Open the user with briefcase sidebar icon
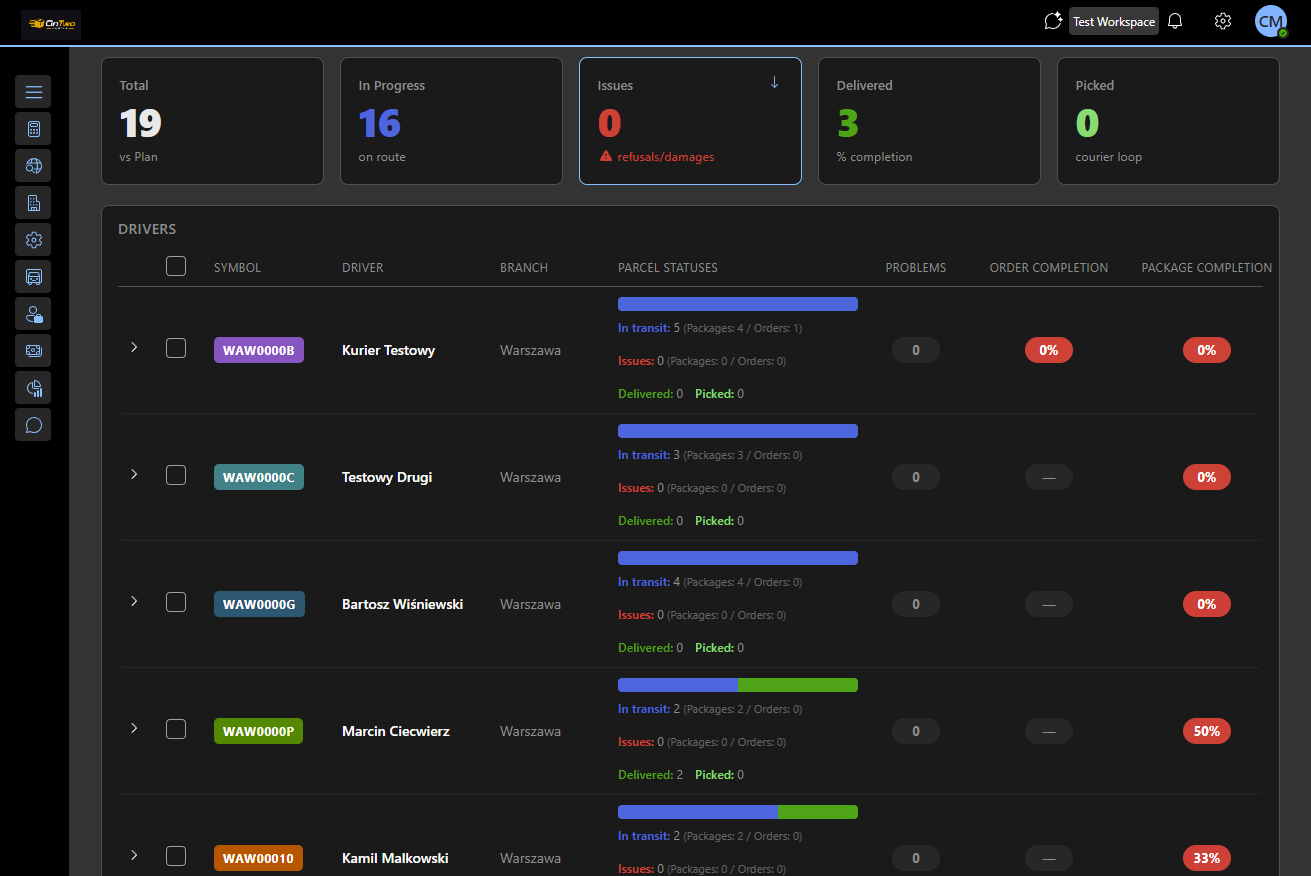1311x876 pixels. coord(33,314)
